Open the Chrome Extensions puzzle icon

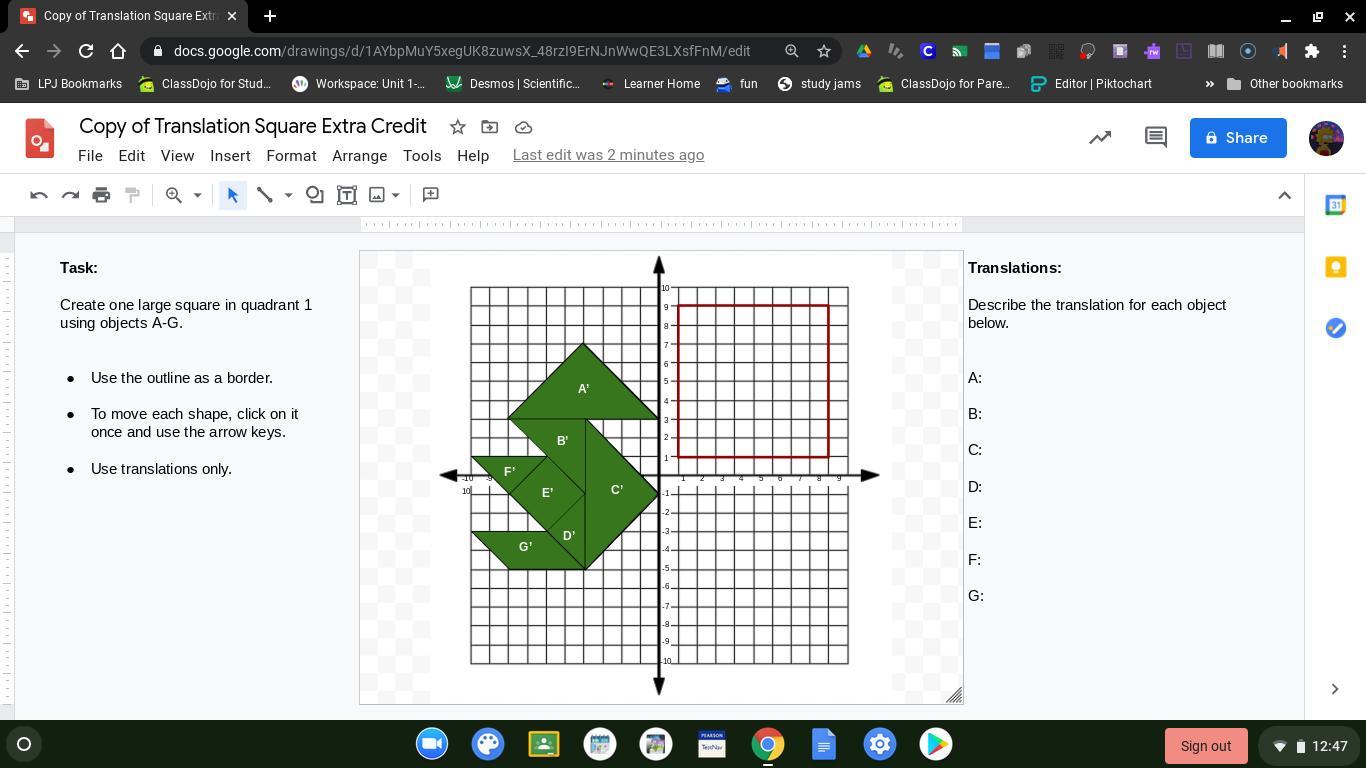(x=1312, y=51)
